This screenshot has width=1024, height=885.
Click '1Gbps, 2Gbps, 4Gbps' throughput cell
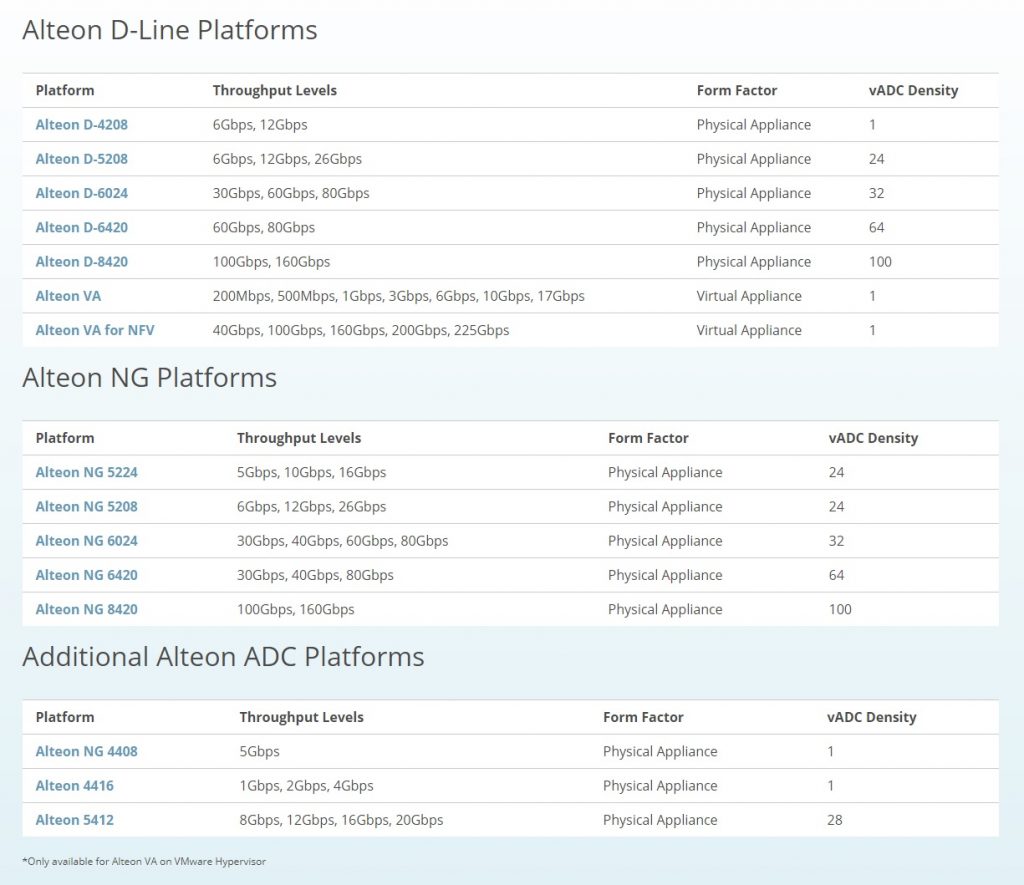[x=306, y=786]
